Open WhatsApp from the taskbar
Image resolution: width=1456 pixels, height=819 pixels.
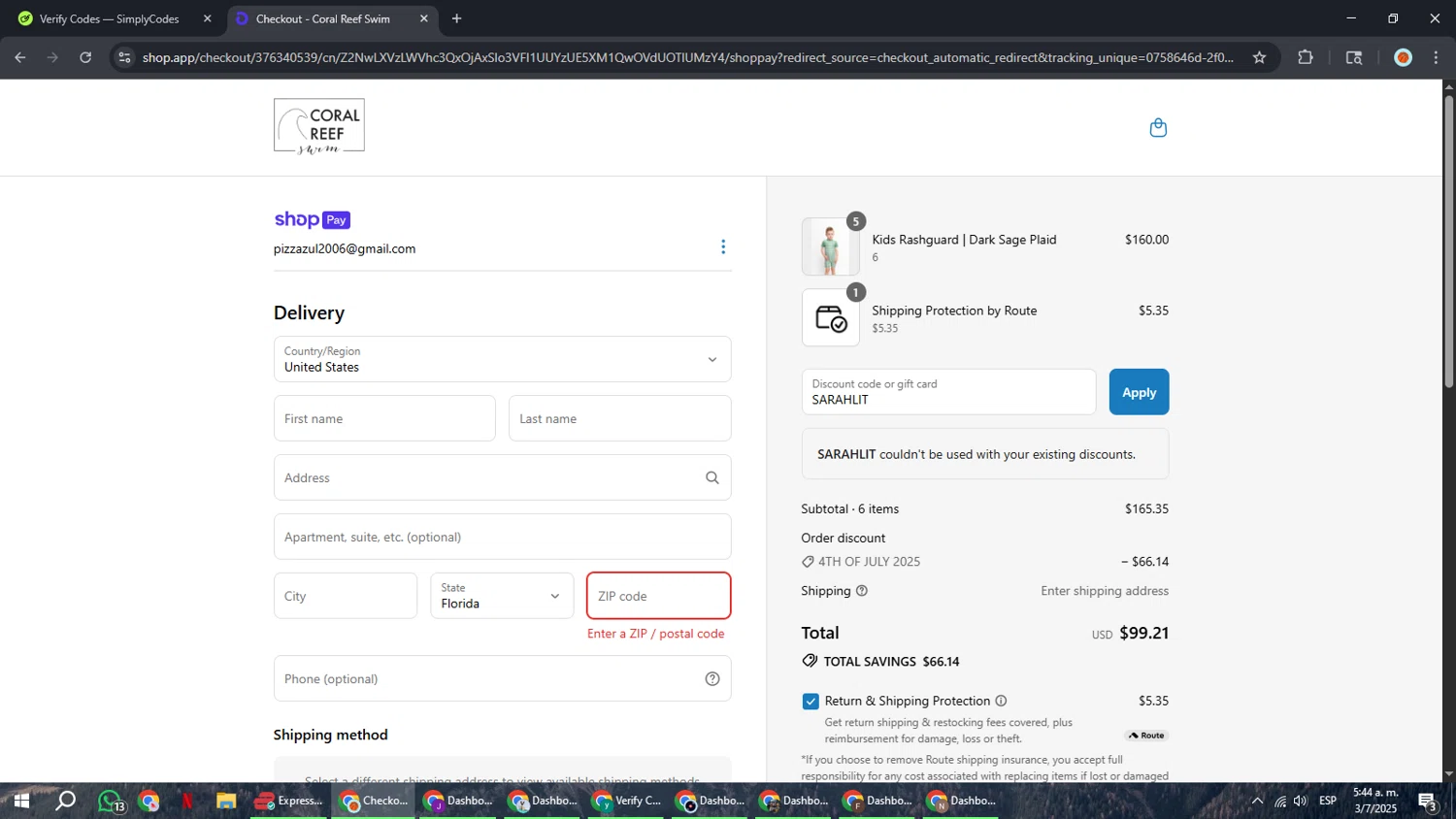(111, 802)
